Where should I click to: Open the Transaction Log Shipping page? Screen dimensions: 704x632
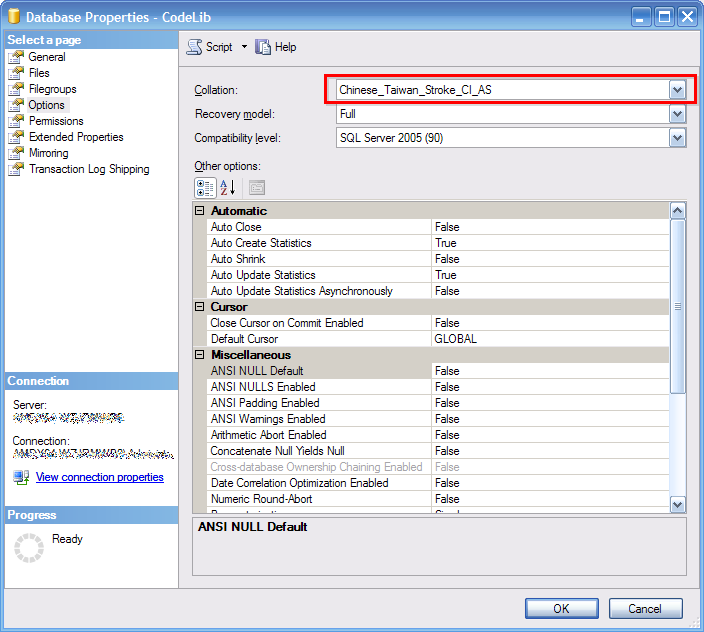coord(89,169)
